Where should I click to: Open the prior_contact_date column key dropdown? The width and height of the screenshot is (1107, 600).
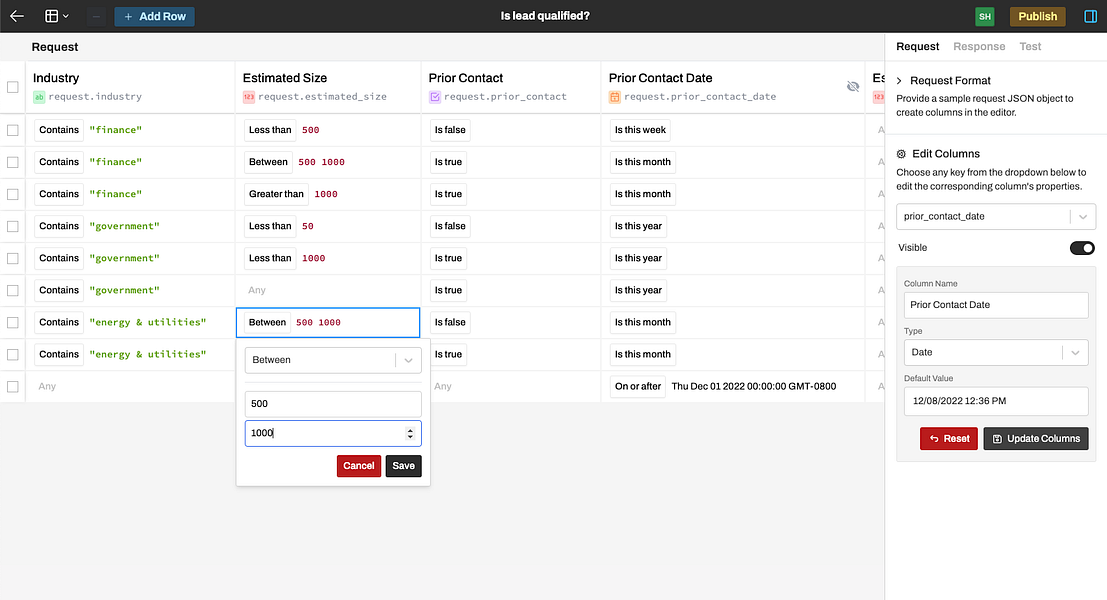click(995, 217)
